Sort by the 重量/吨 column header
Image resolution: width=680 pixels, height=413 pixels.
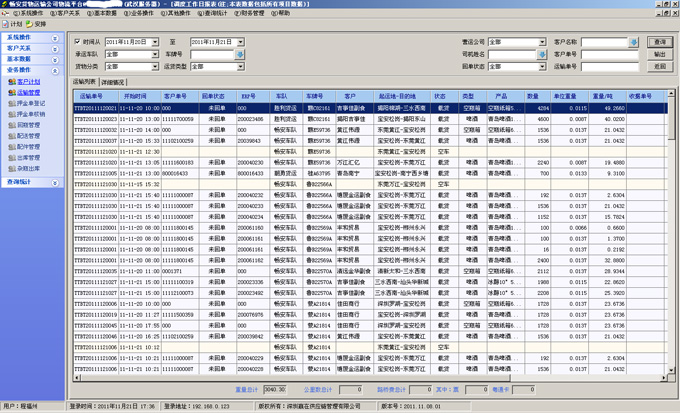tap(607, 96)
